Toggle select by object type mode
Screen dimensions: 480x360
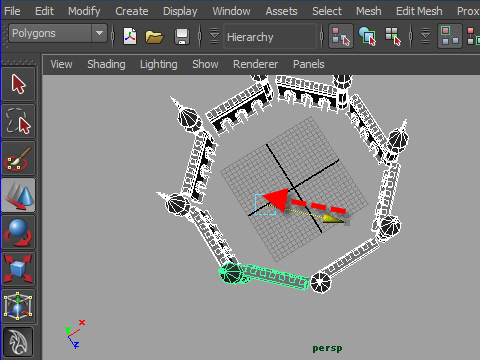(367, 36)
